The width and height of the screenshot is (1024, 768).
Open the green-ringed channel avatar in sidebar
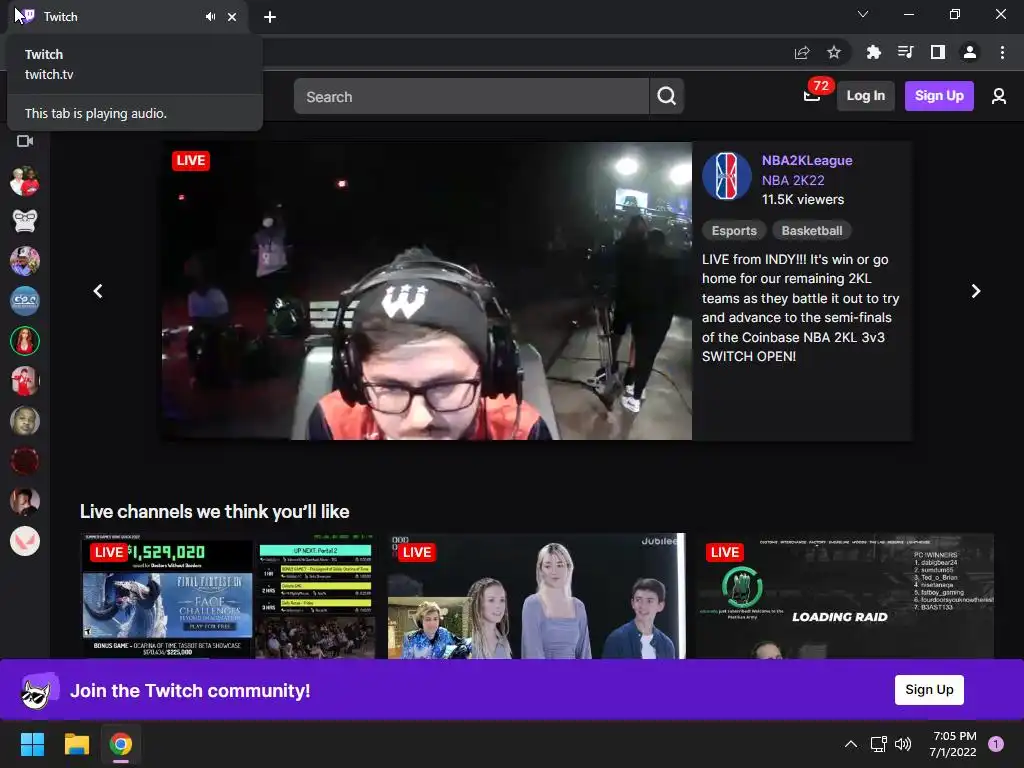pos(25,341)
